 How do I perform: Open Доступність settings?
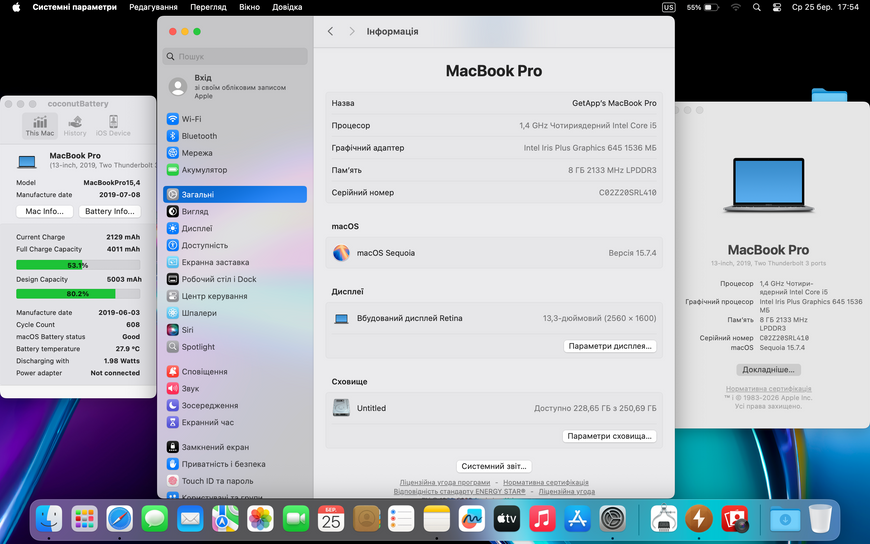click(x=235, y=245)
